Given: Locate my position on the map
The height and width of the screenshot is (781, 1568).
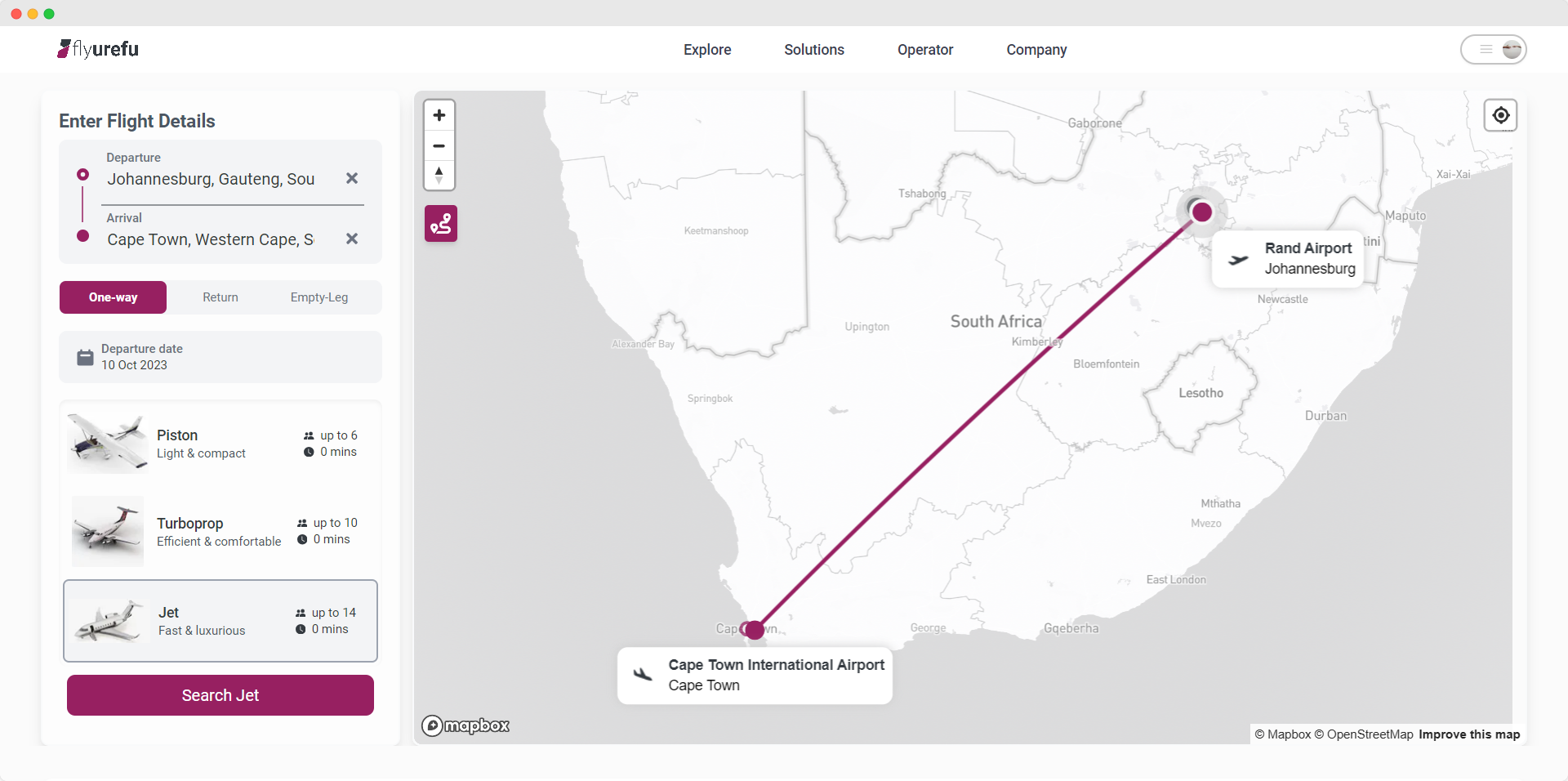Looking at the screenshot, I should point(1500,115).
